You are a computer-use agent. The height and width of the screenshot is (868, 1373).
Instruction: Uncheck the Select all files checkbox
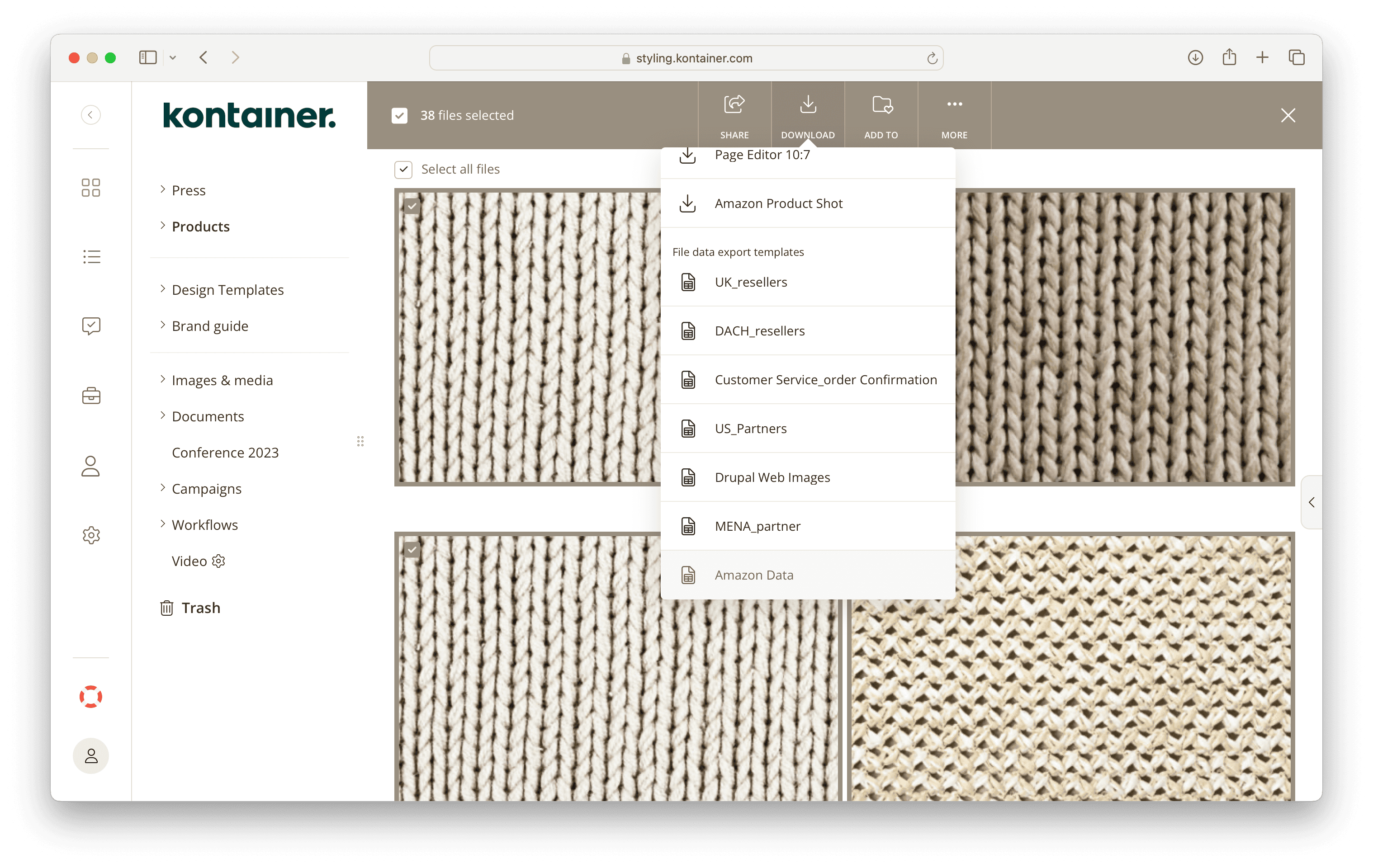[x=404, y=169]
